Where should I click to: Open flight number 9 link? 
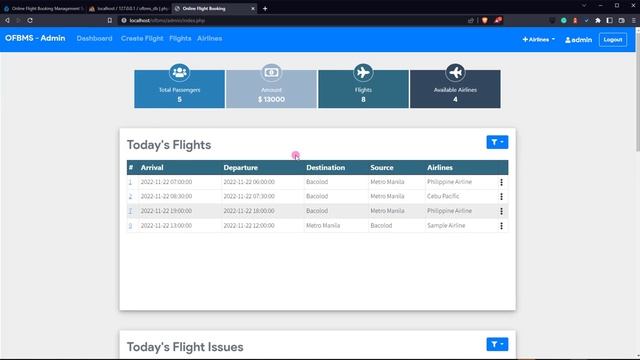pyautogui.click(x=130, y=226)
